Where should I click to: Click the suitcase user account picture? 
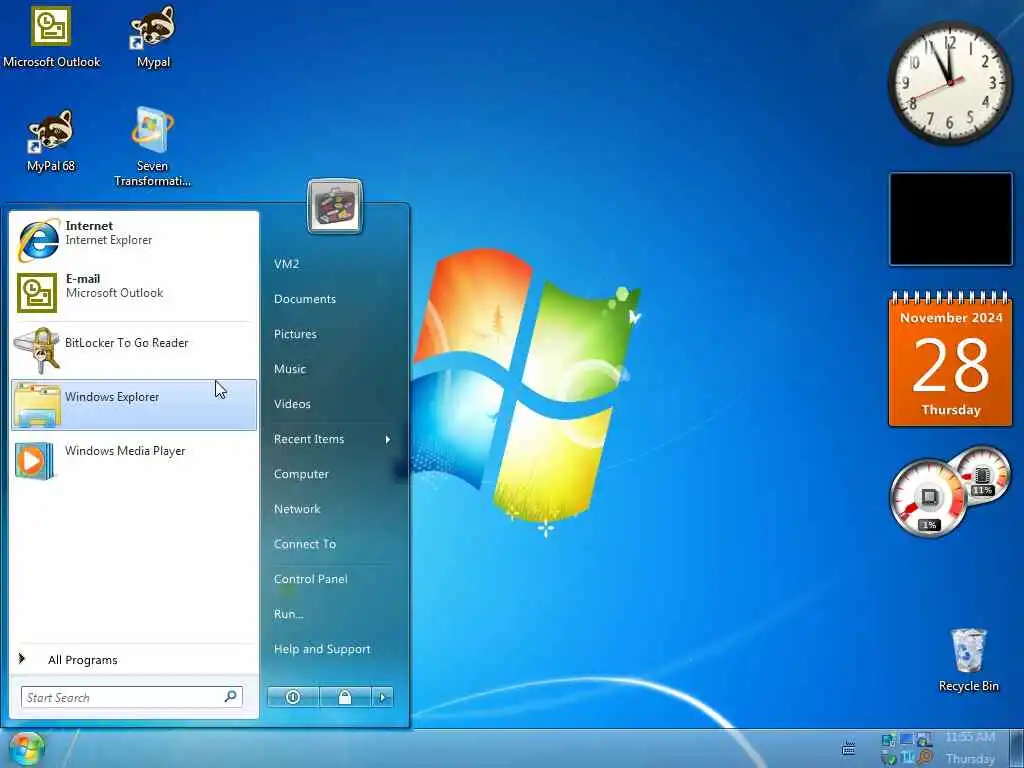tap(334, 206)
